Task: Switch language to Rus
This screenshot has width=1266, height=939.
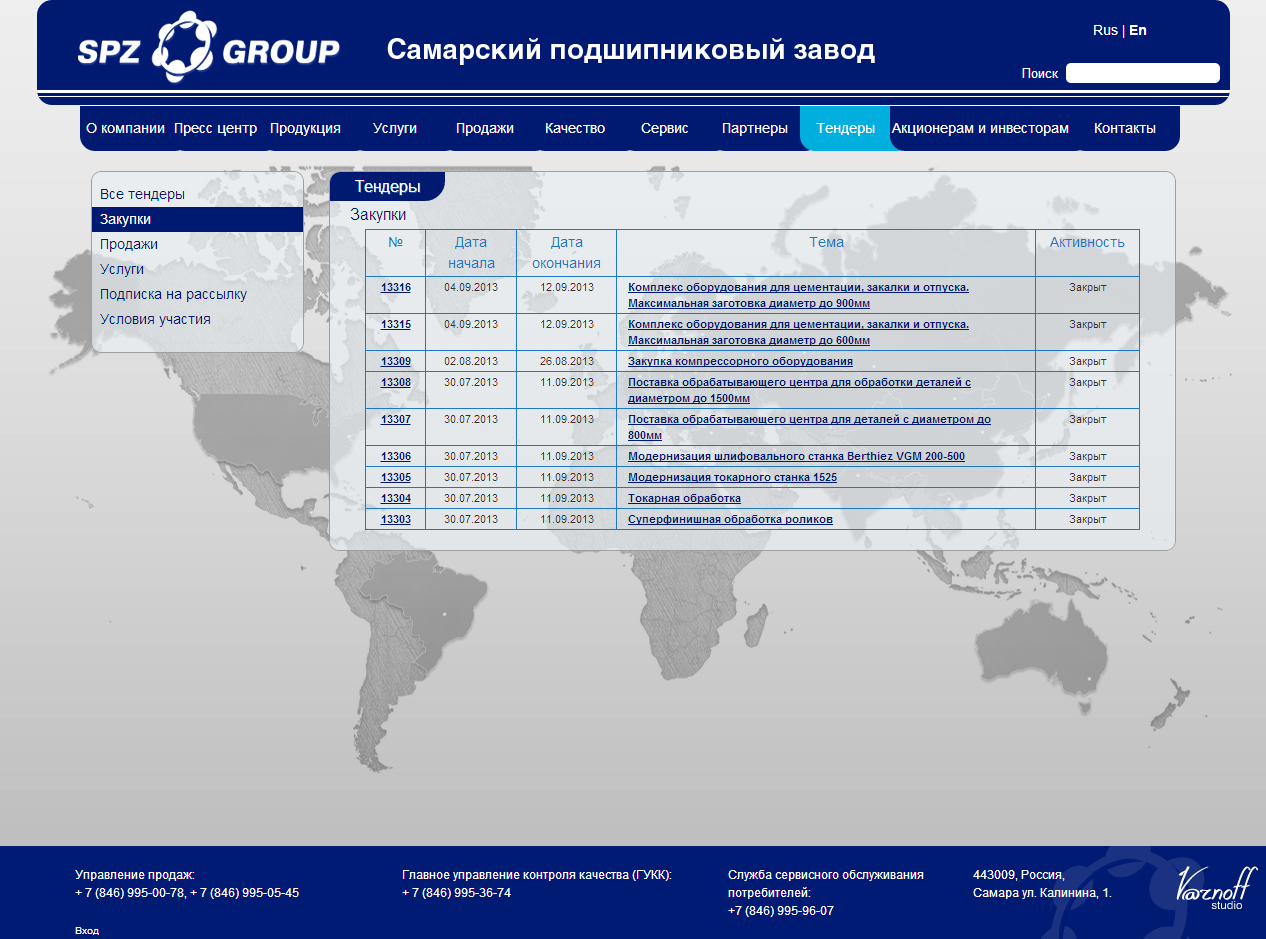Action: [1105, 30]
